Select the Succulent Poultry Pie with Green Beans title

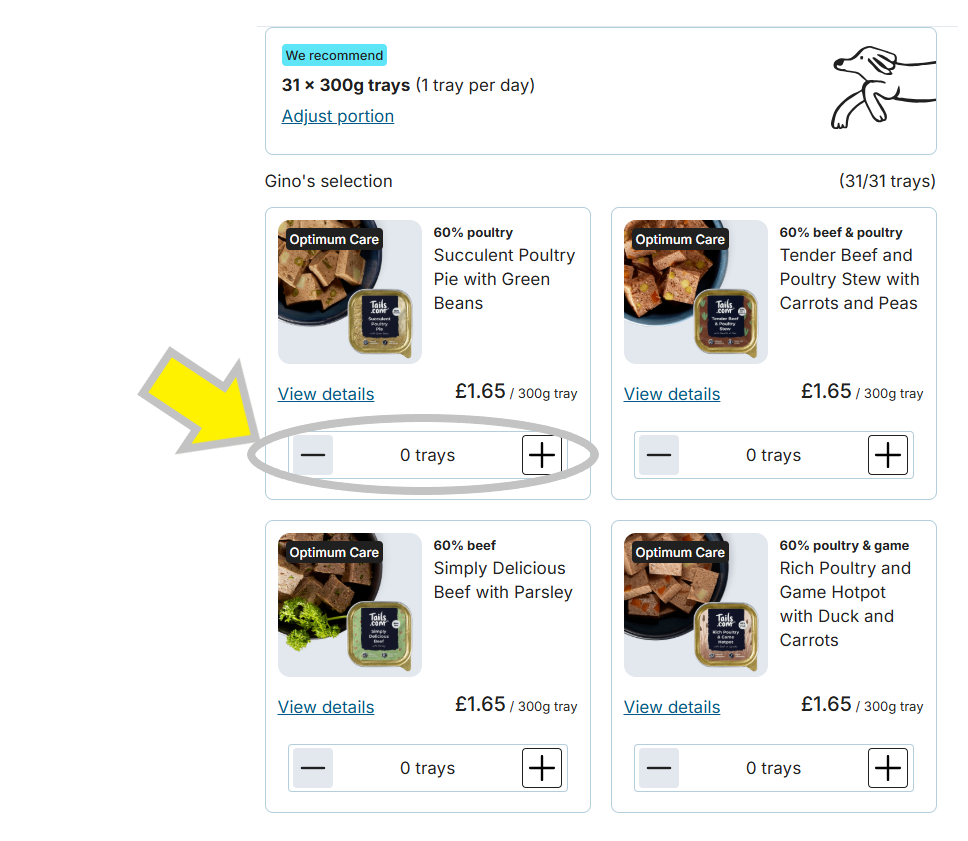tap(504, 279)
